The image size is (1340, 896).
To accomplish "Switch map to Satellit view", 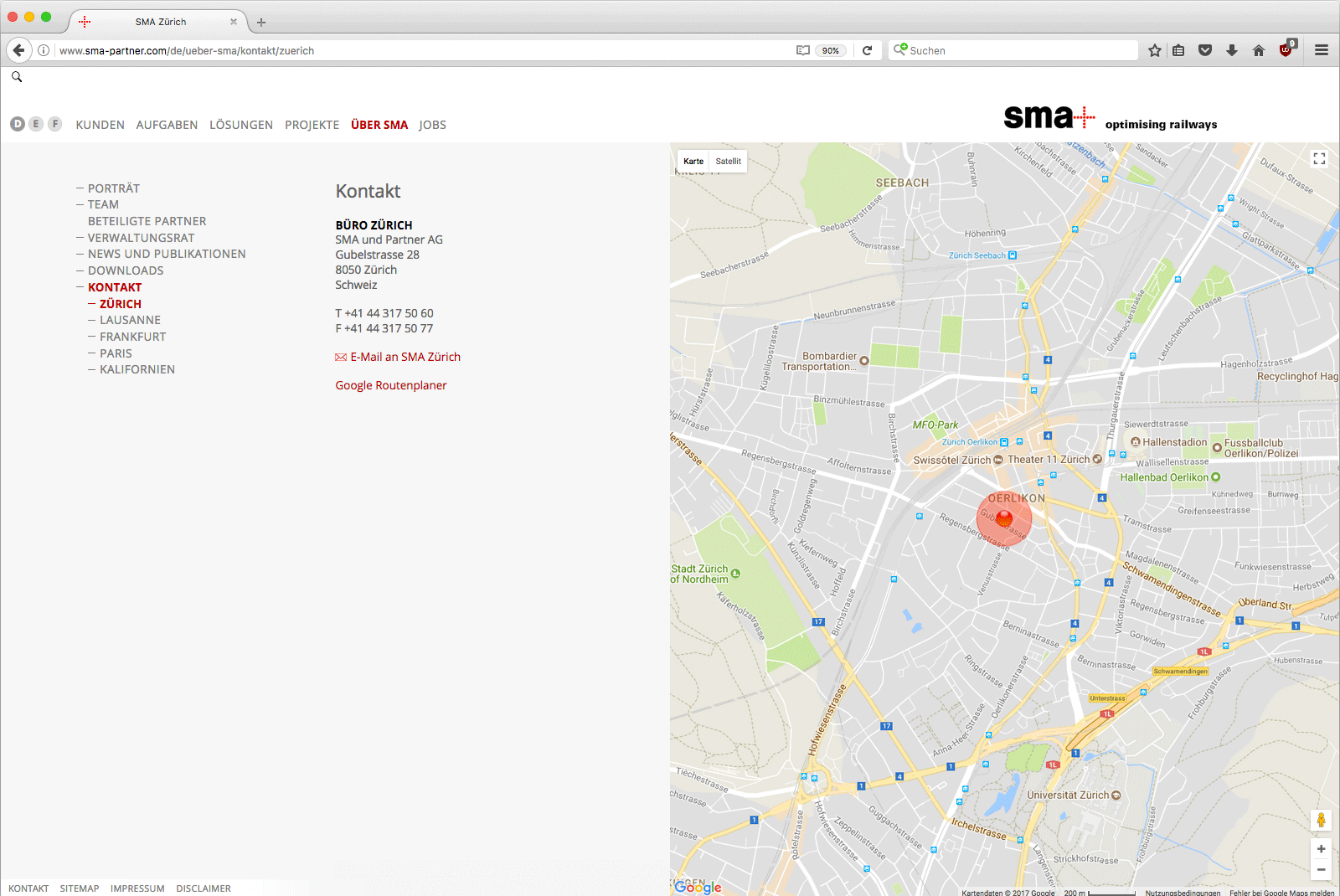I will 728,161.
